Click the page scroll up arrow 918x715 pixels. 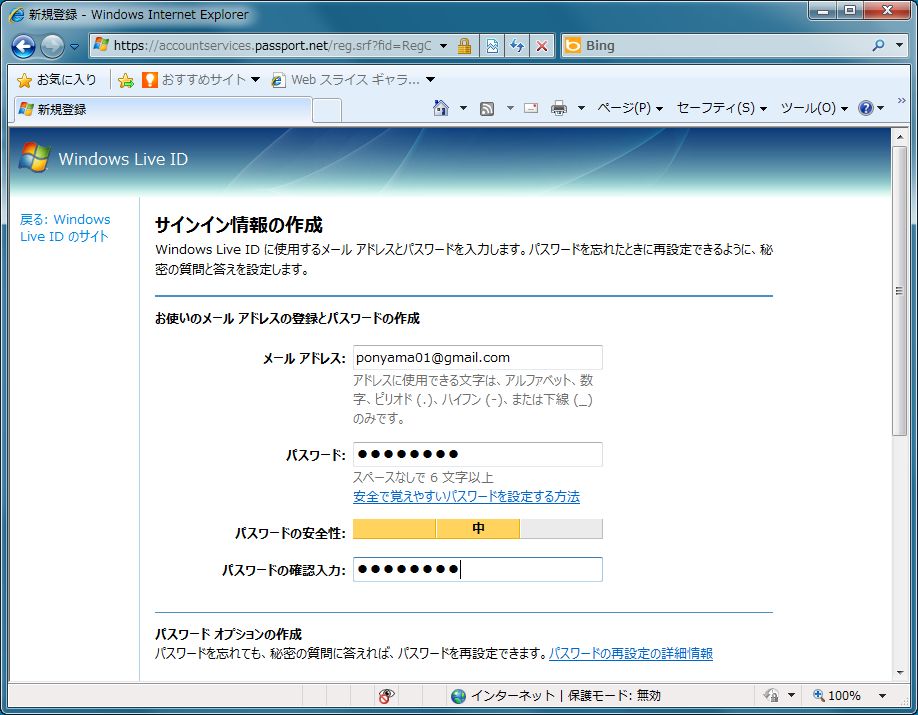pos(900,136)
